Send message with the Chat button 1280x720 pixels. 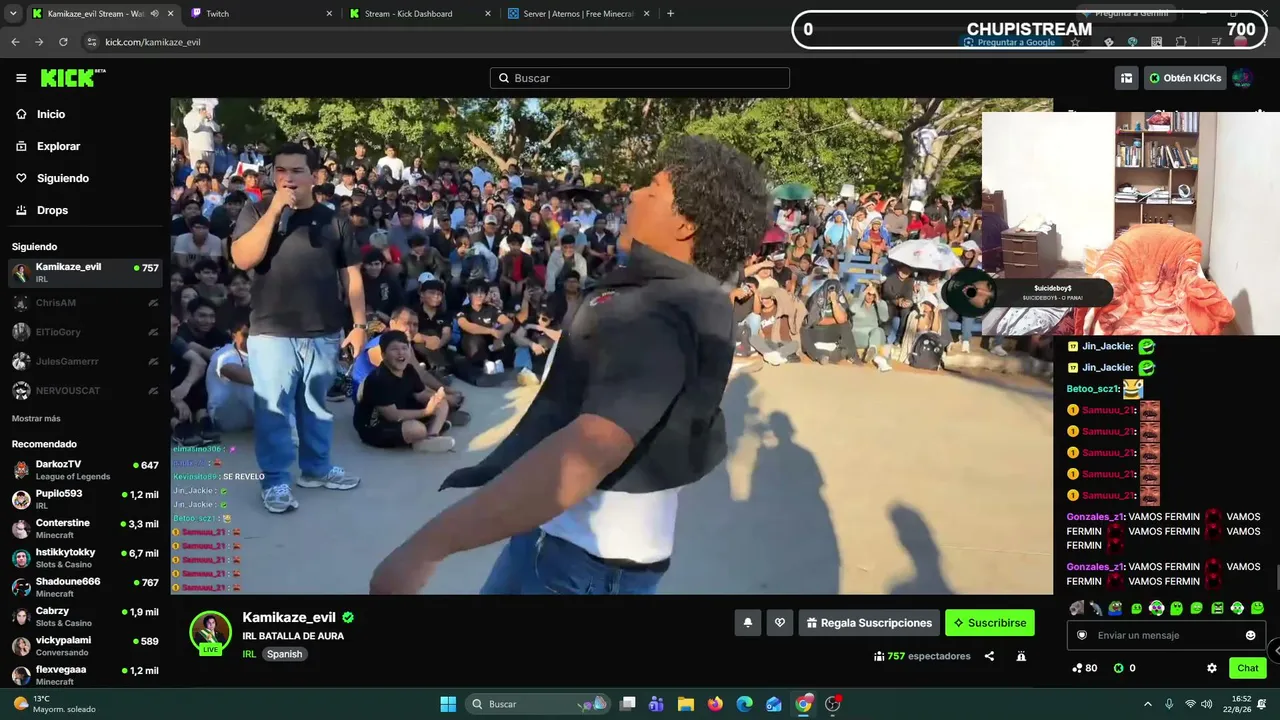pyautogui.click(x=1248, y=668)
